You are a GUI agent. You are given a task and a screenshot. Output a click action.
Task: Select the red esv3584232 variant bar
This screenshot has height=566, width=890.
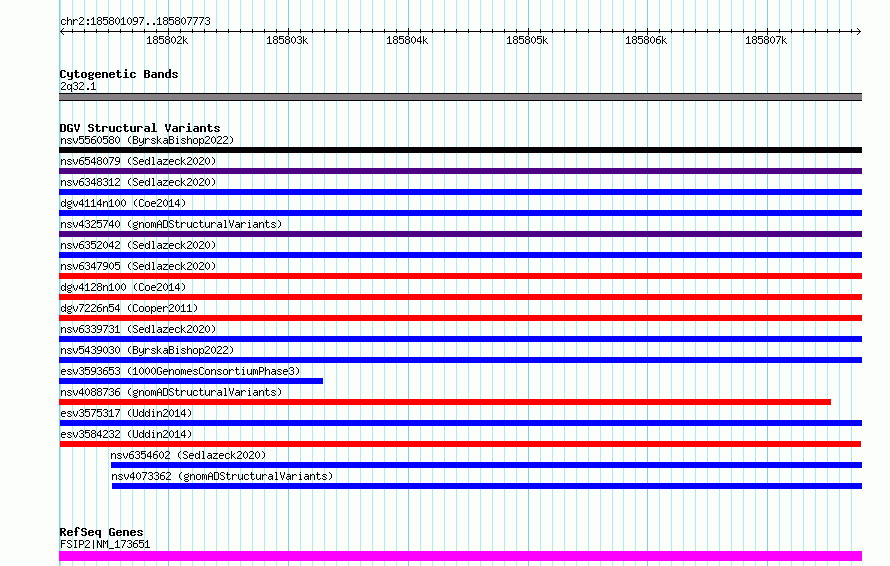tap(460, 444)
